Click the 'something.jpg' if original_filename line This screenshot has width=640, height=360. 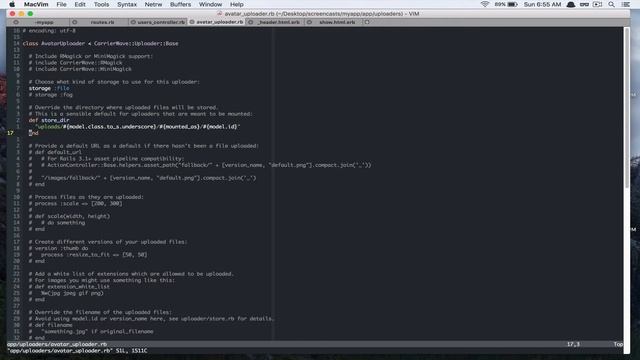coord(91,331)
